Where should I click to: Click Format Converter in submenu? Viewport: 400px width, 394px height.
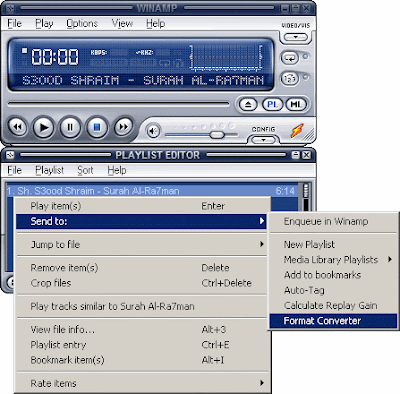333,321
